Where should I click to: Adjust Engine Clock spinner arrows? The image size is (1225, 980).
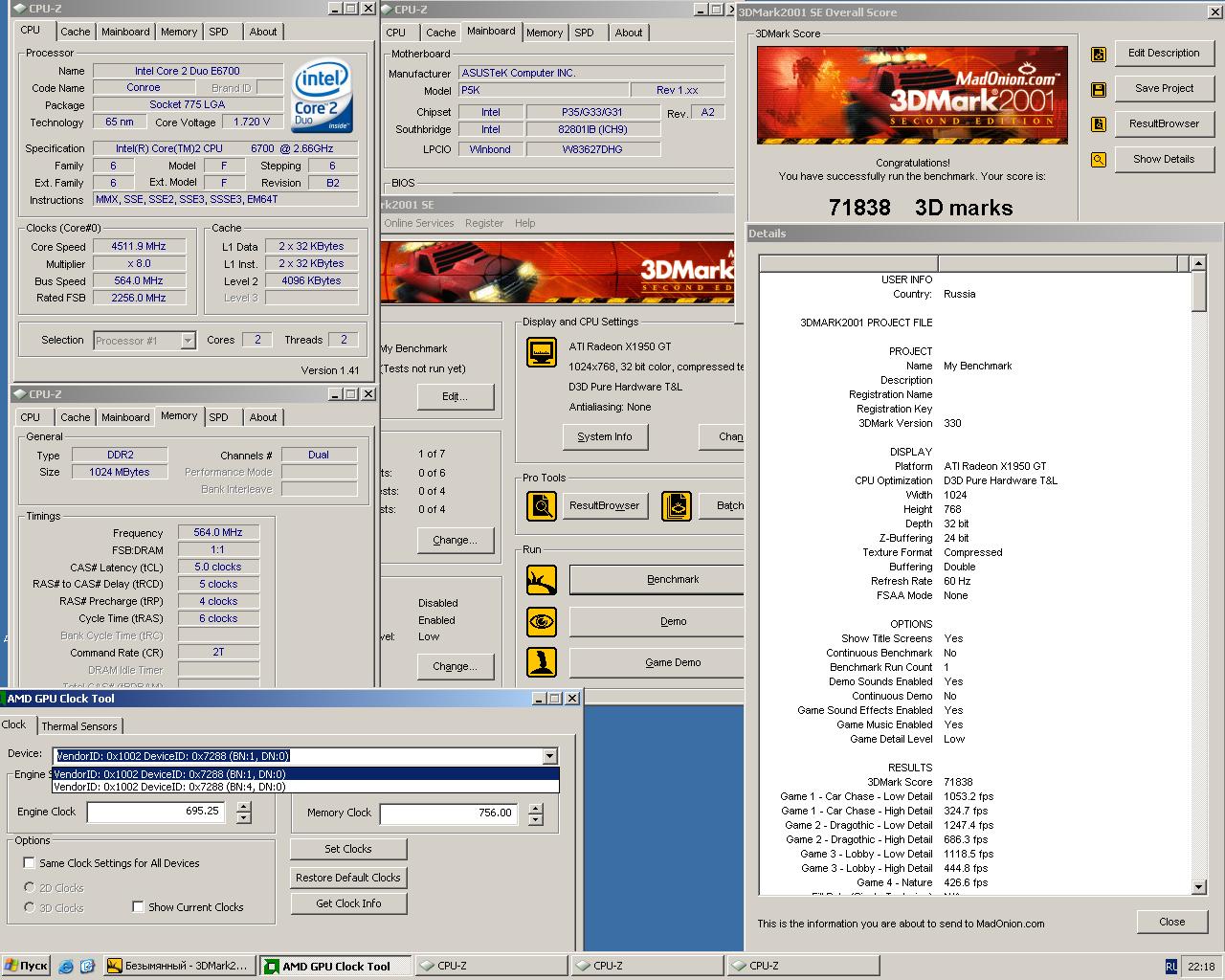coord(244,812)
